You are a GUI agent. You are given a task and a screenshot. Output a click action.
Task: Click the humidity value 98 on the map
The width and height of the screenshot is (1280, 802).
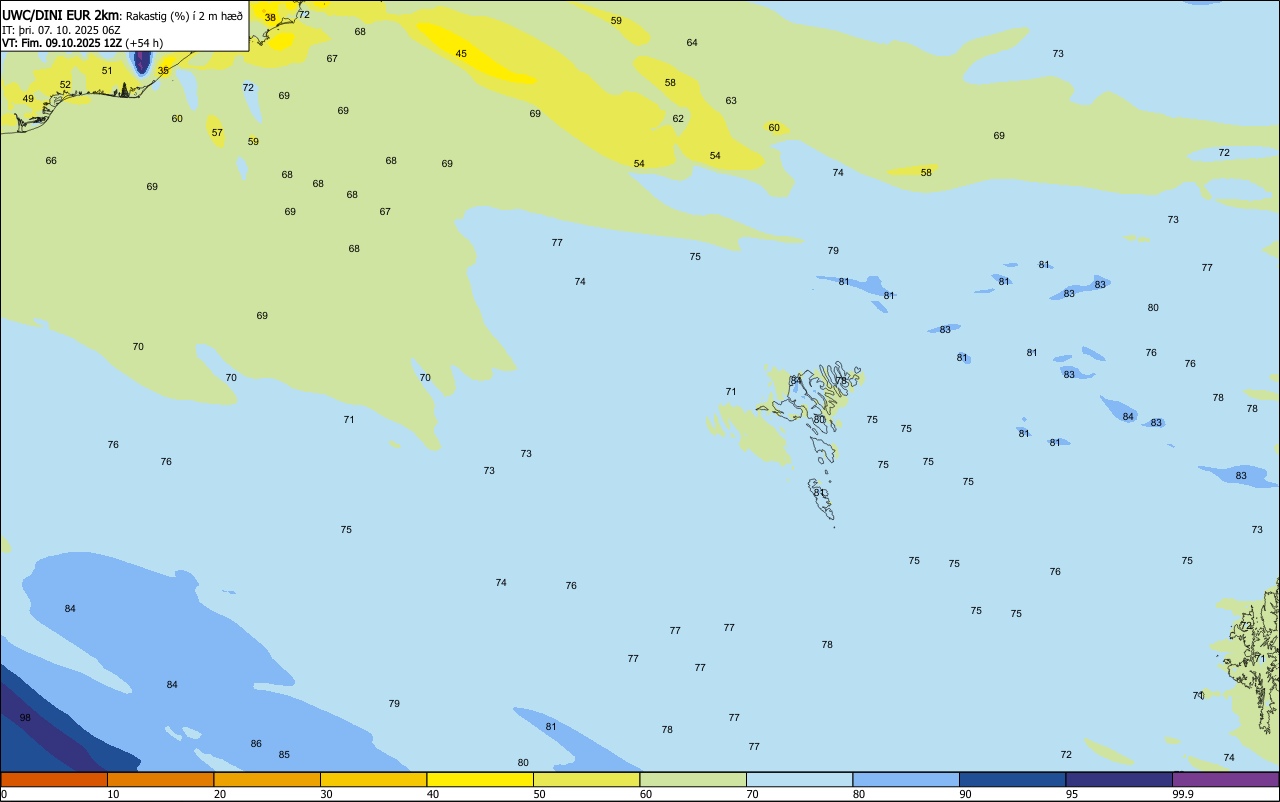point(25,718)
